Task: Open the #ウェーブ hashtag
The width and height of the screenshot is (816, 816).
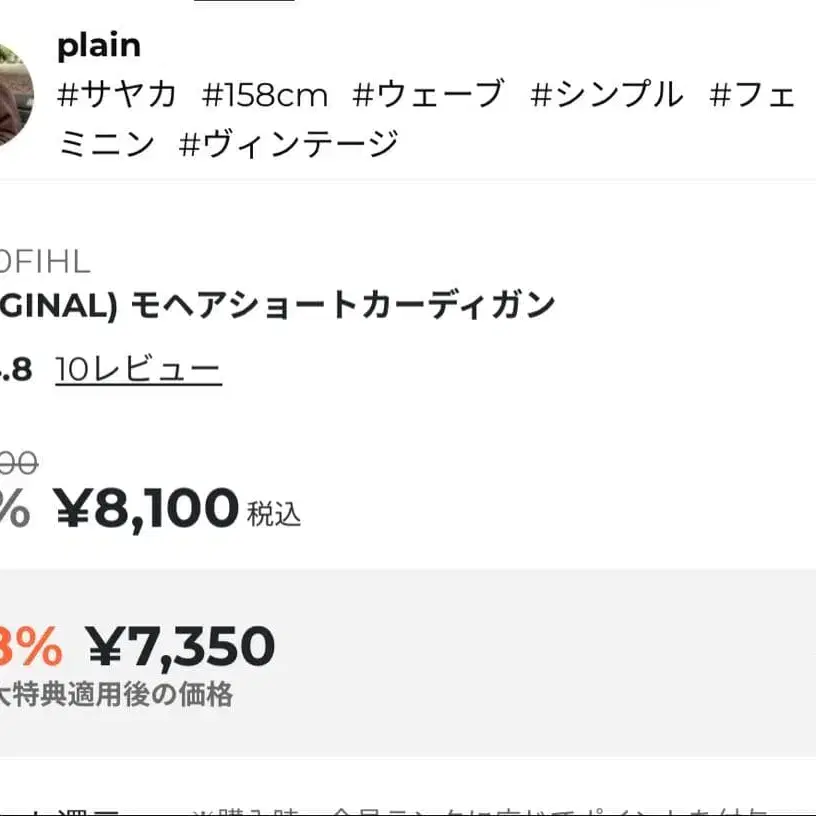Action: [428, 95]
